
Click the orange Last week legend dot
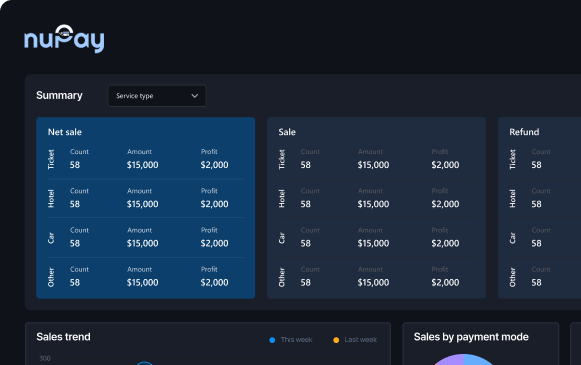click(336, 340)
